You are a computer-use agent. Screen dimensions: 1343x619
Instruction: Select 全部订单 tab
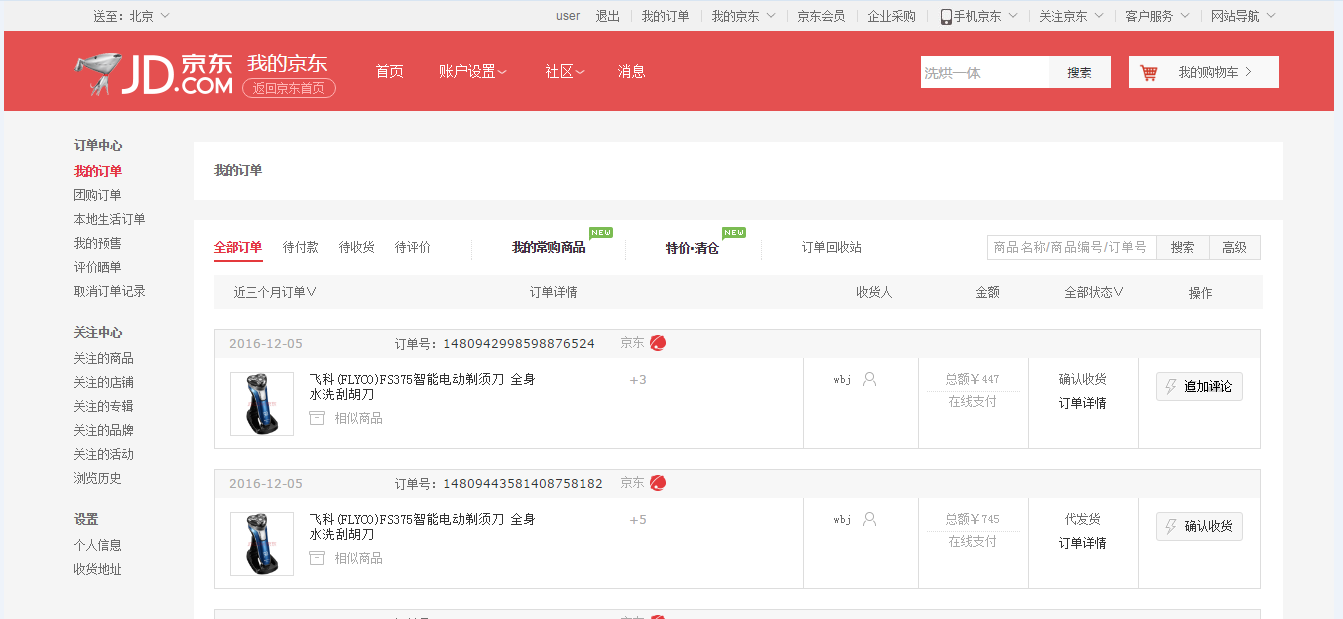(238, 247)
